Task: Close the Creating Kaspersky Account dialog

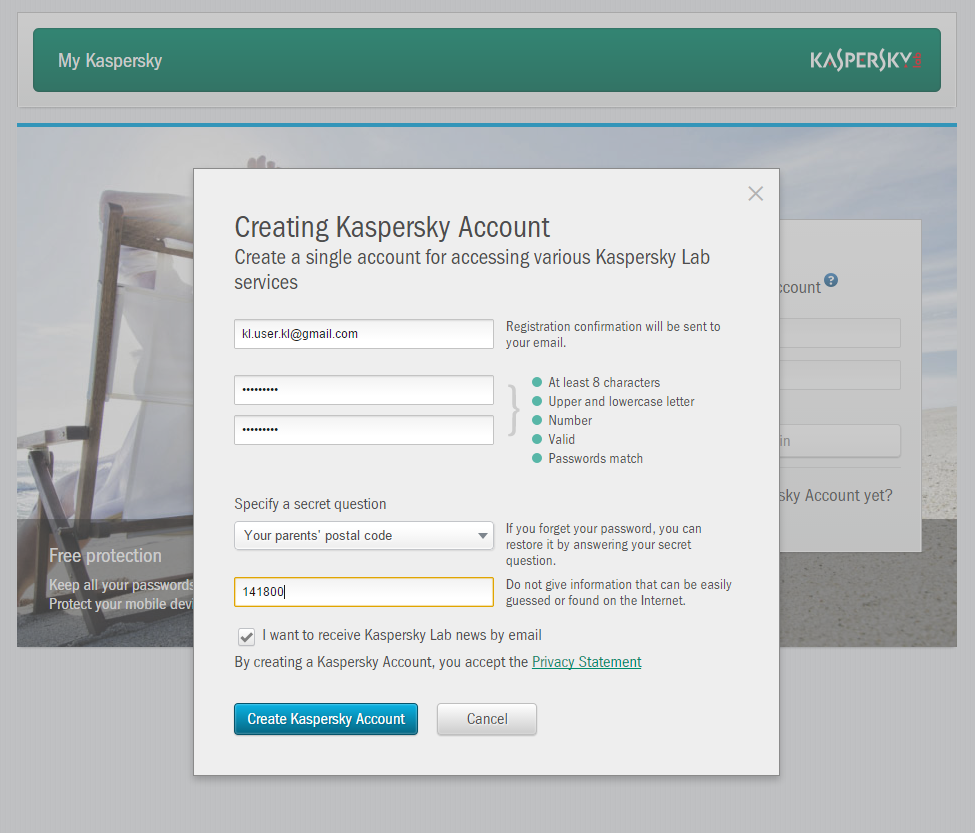Action: [x=756, y=194]
